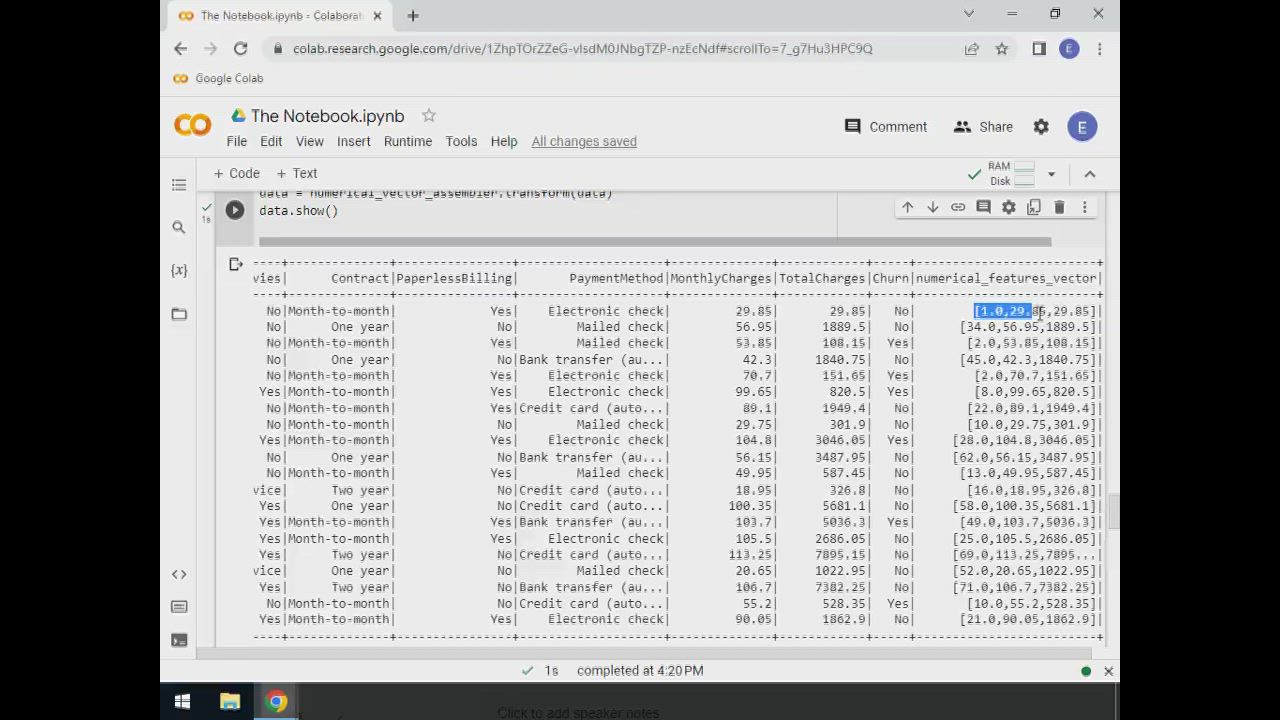Dismiss the execution status bar
Viewport: 1280px width, 720px height.
point(1108,671)
